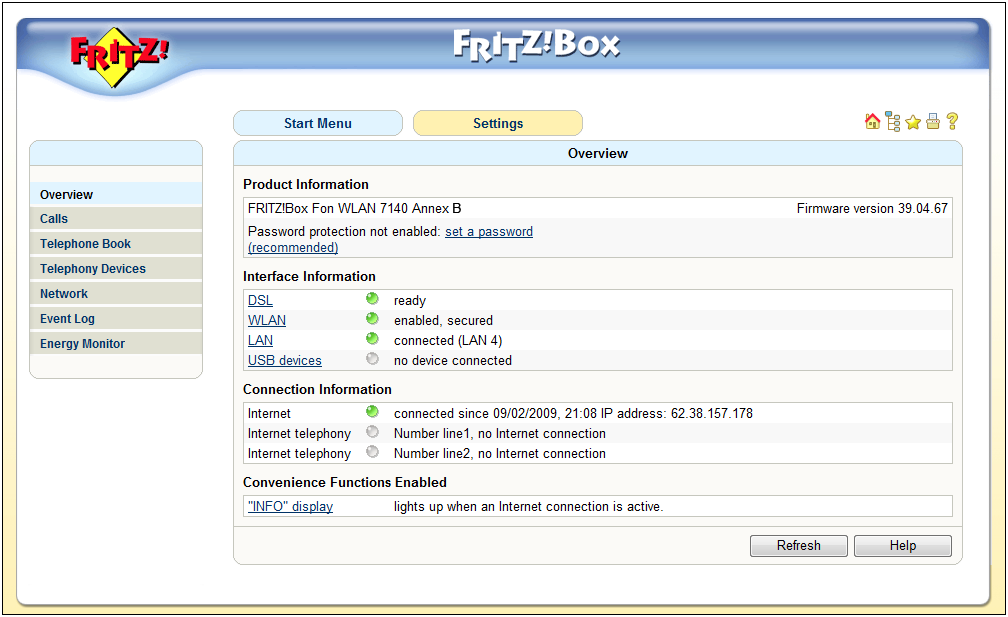
Task: Click gray status indicator for USB devices
Action: click(x=372, y=359)
